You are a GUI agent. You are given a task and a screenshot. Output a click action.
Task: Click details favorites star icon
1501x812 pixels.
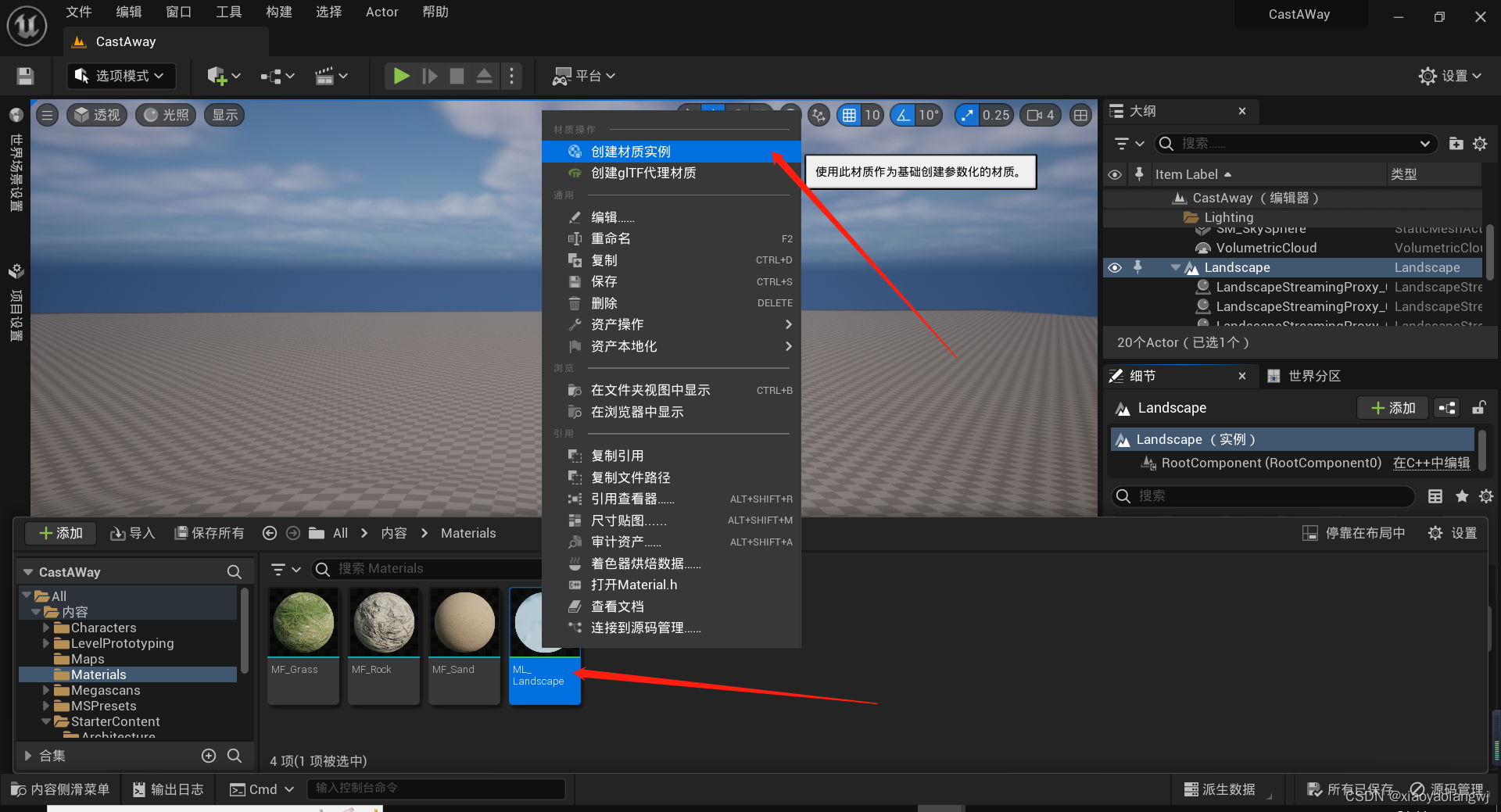click(x=1462, y=496)
